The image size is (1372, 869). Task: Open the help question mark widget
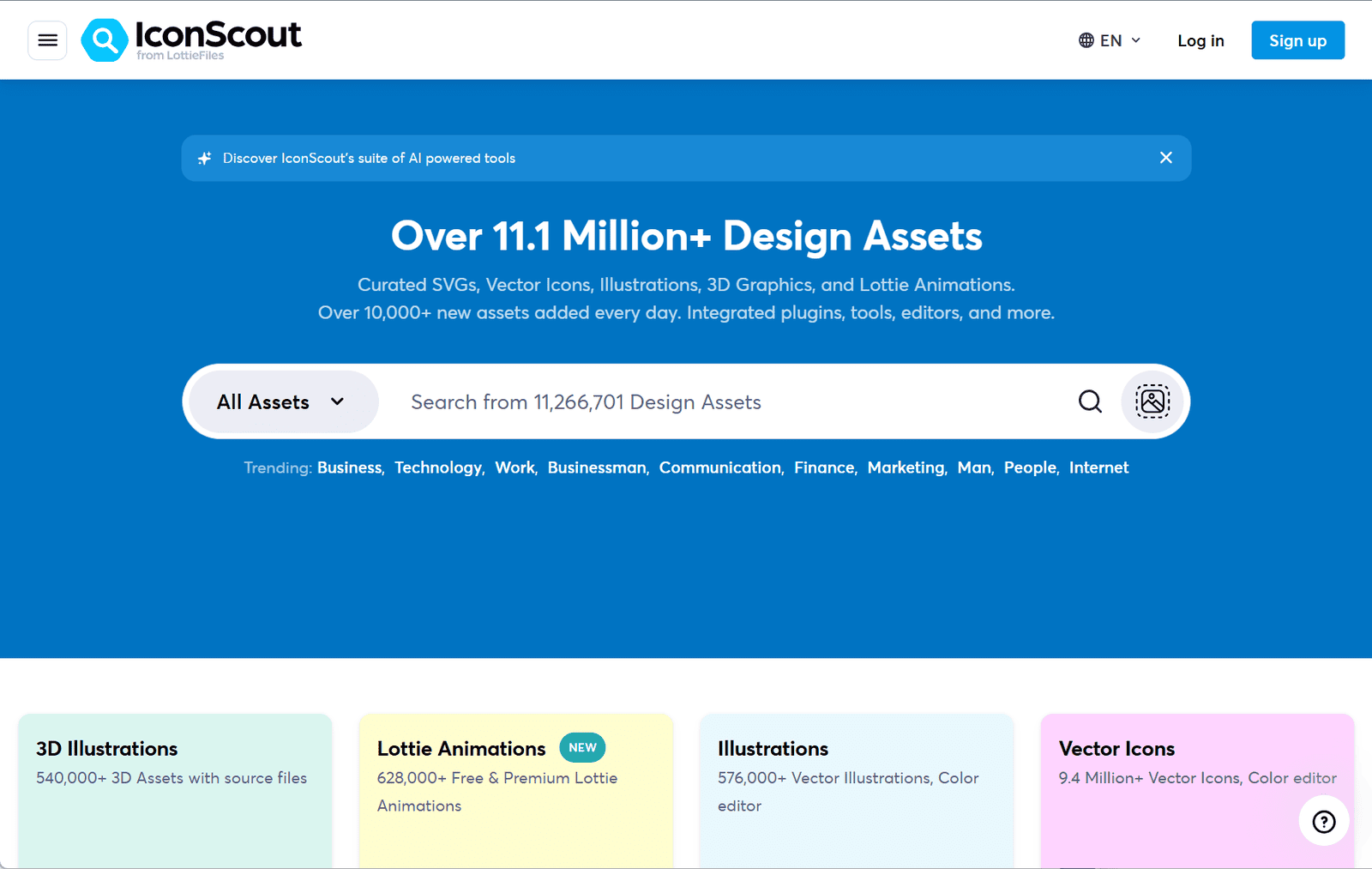tap(1323, 821)
